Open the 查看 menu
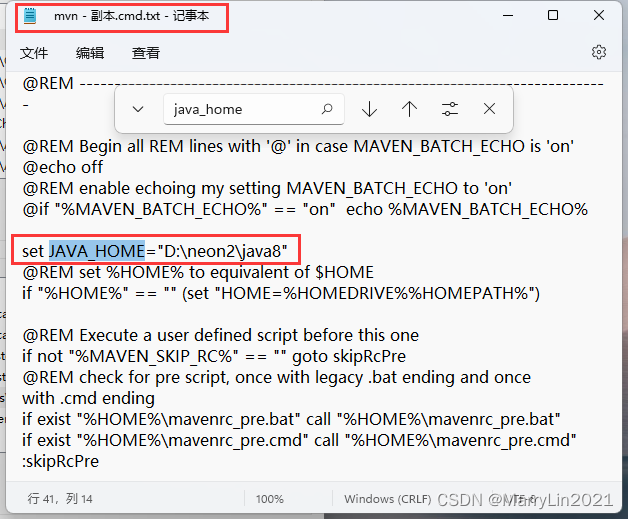The image size is (628, 519). pos(146,53)
